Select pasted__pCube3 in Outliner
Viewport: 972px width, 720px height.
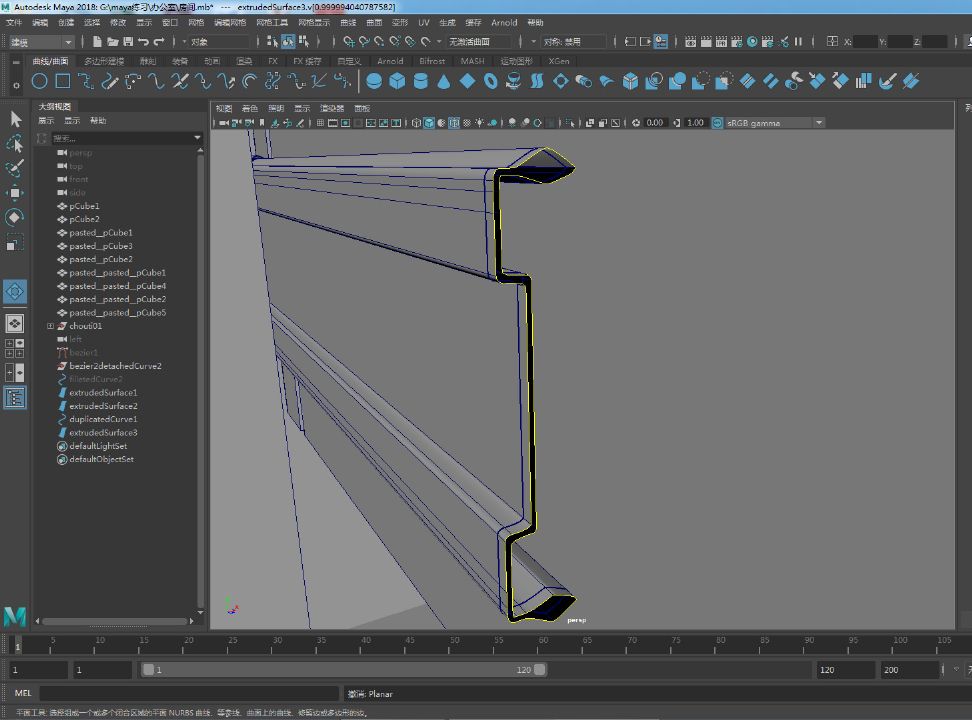[100, 246]
